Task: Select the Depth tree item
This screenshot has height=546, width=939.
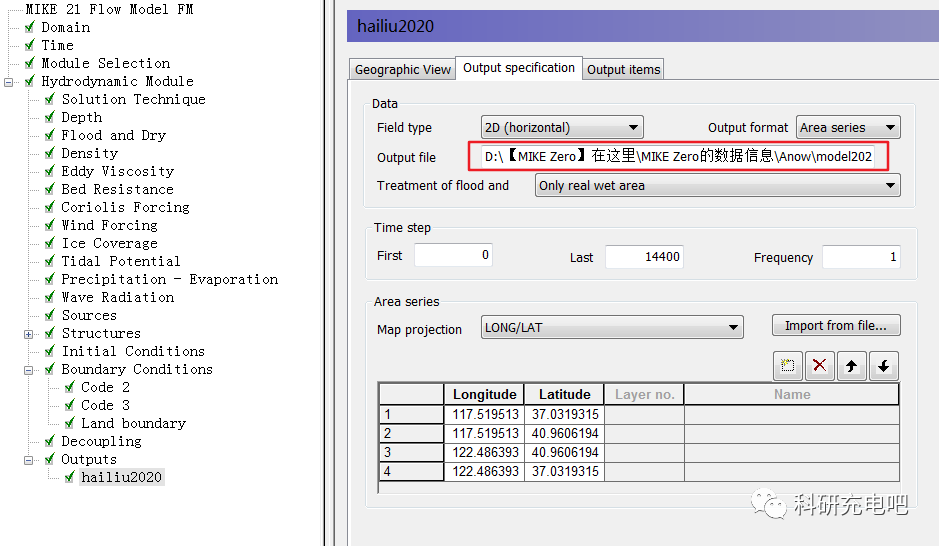Action: 81,117
